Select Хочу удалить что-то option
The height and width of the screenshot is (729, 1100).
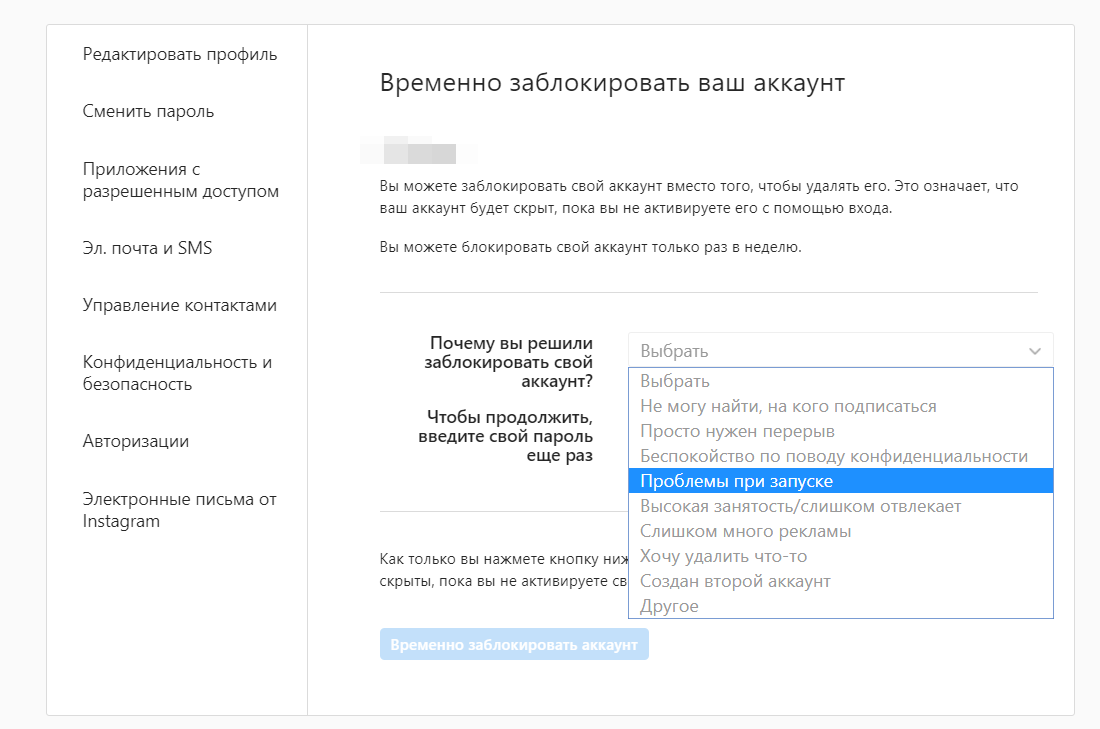click(x=723, y=556)
